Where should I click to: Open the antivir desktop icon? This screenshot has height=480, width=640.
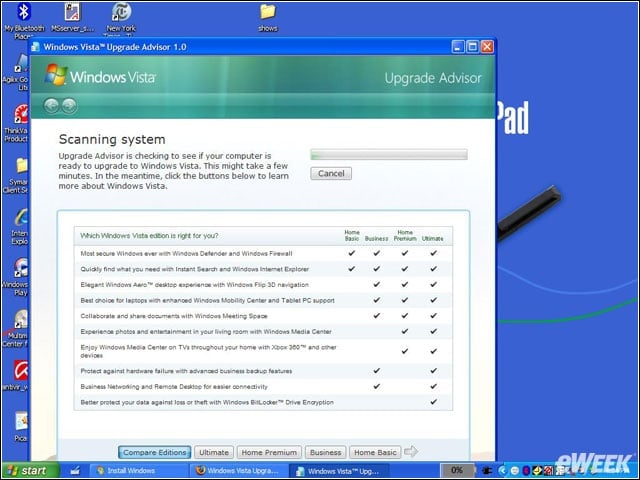click(x=17, y=376)
